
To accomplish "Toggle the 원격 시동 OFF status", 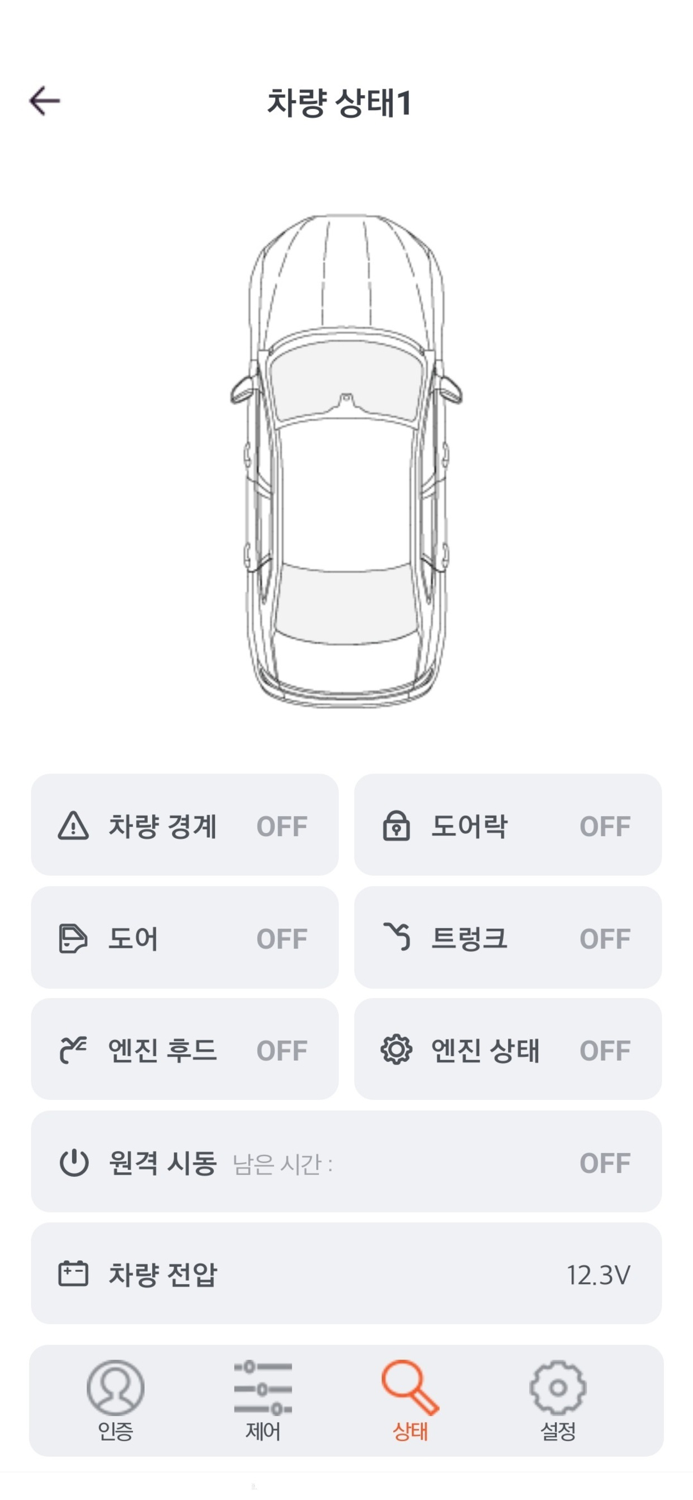I will [x=604, y=1162].
